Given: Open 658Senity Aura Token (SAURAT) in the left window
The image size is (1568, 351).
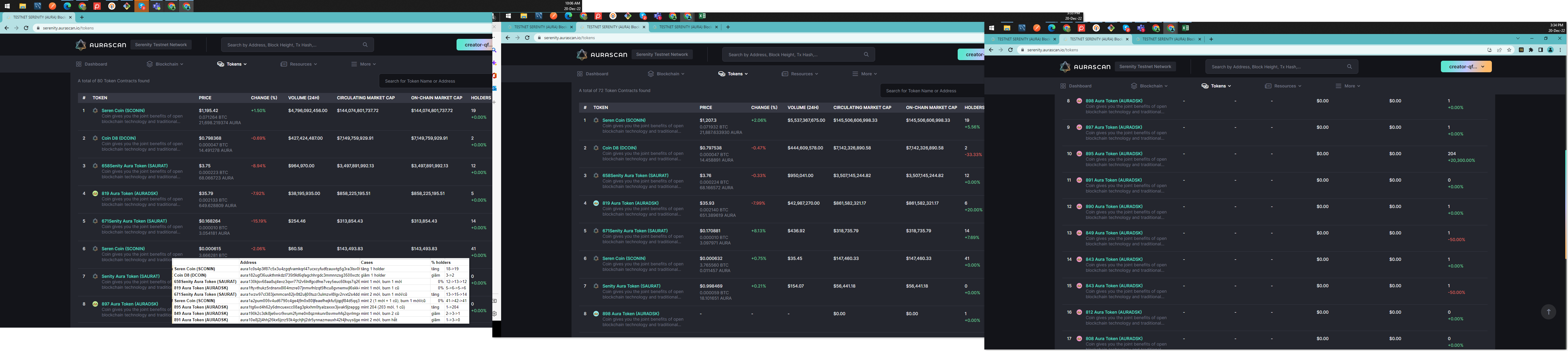Looking at the screenshot, I should [134, 166].
